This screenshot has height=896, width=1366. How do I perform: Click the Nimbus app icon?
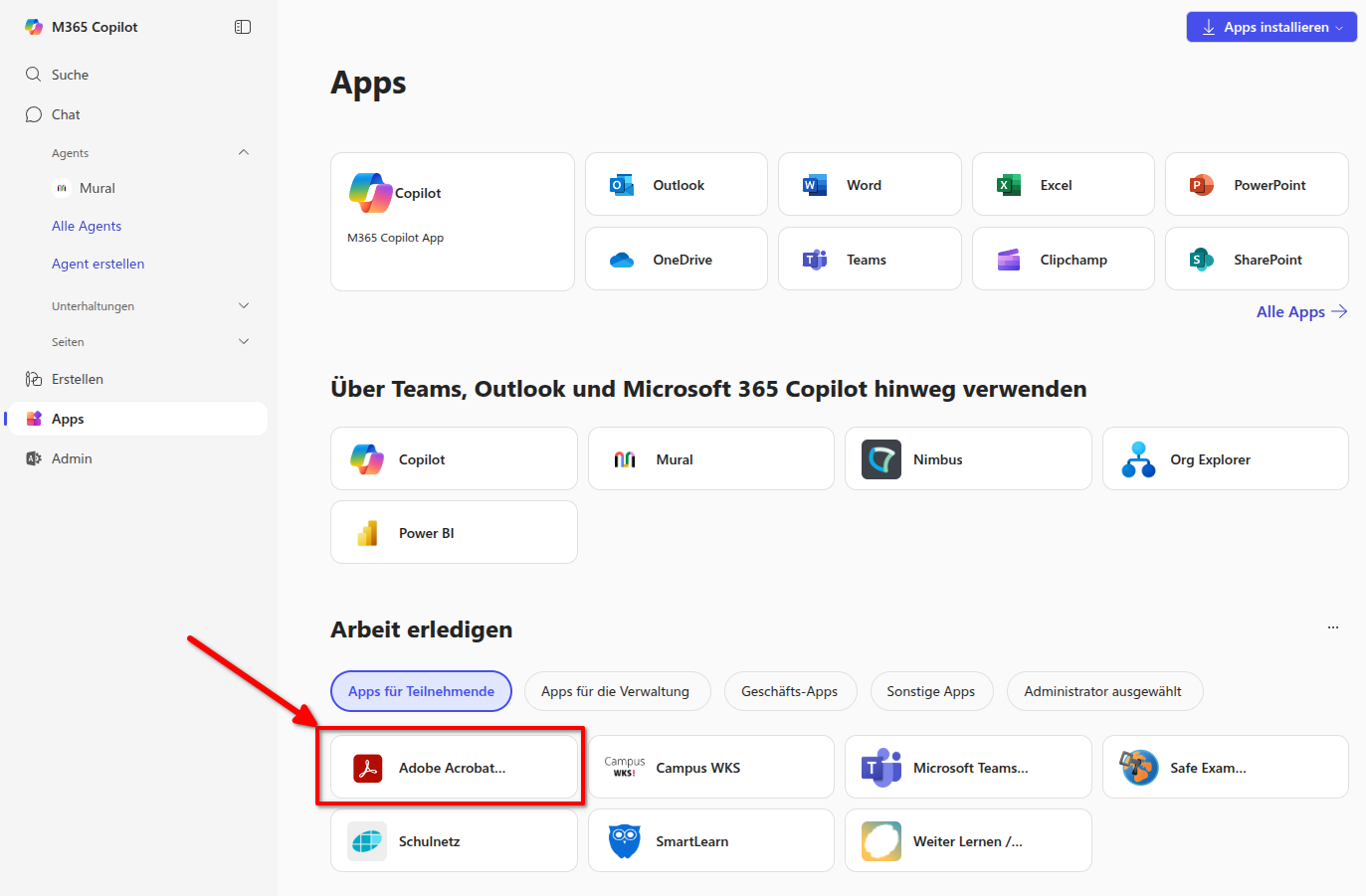tap(881, 459)
